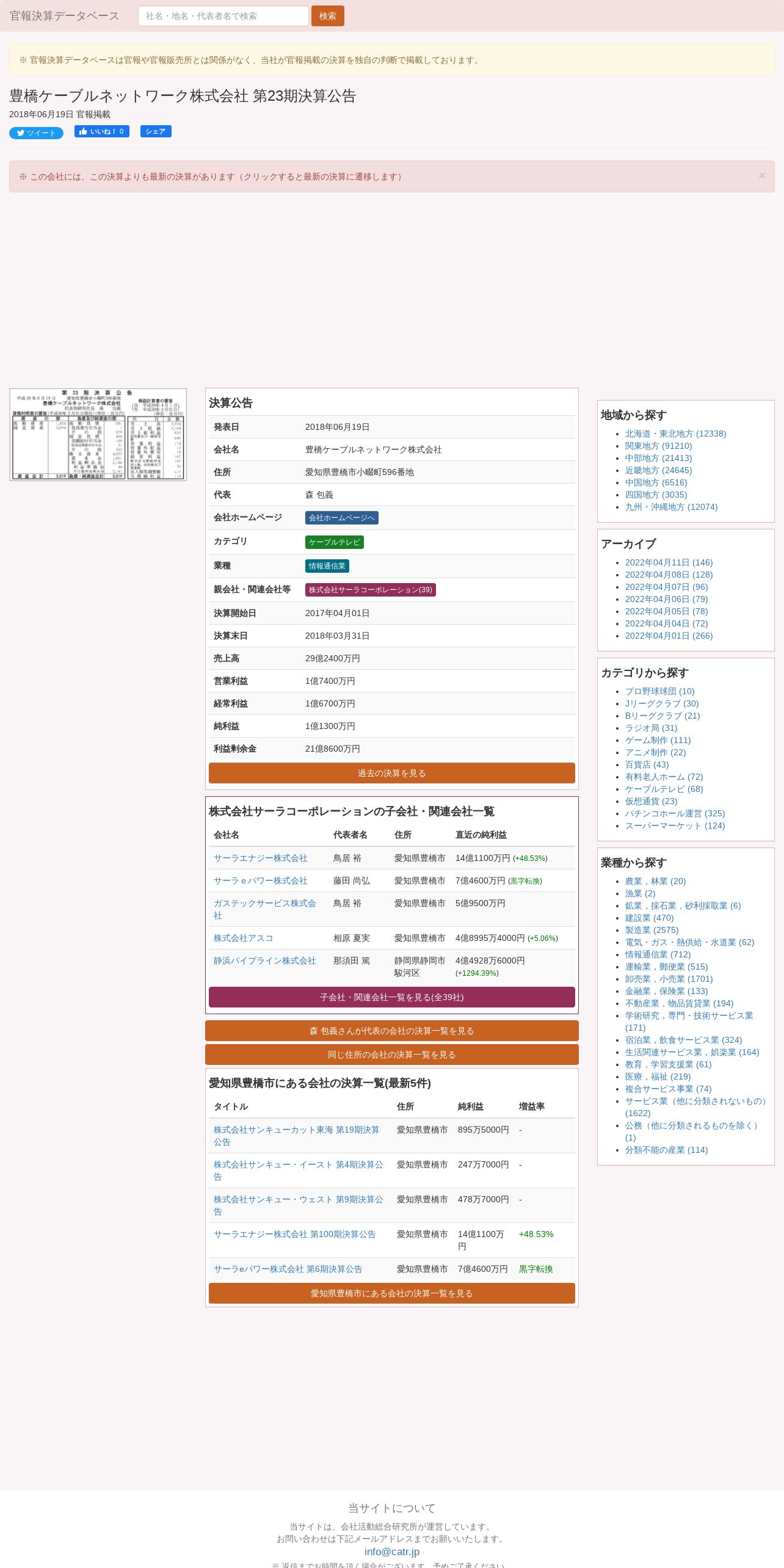Open 株式会社サンキューカット東海 第19期決算公告
The width and height of the screenshot is (784, 1568).
(x=297, y=1136)
